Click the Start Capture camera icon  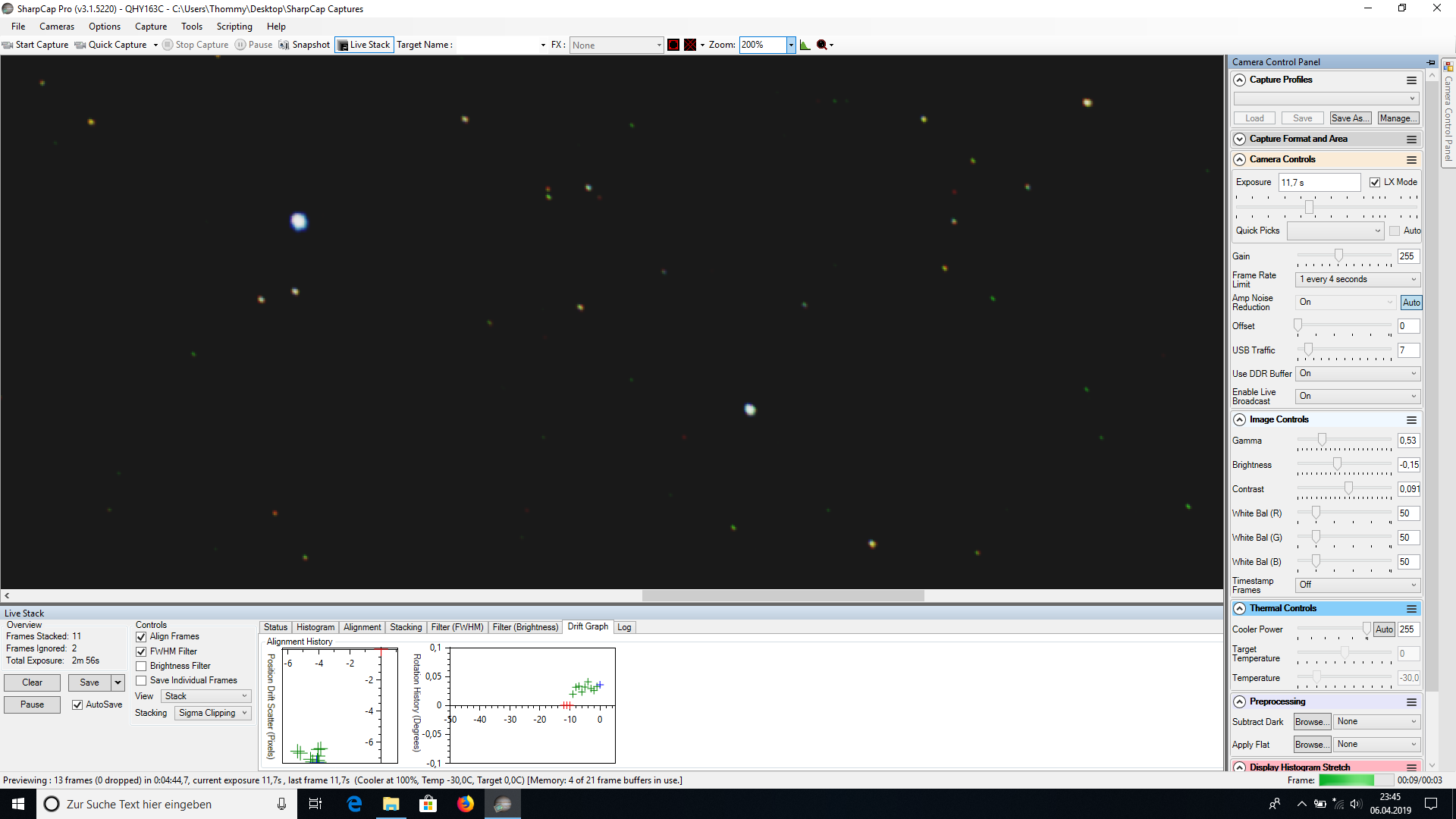(x=8, y=45)
